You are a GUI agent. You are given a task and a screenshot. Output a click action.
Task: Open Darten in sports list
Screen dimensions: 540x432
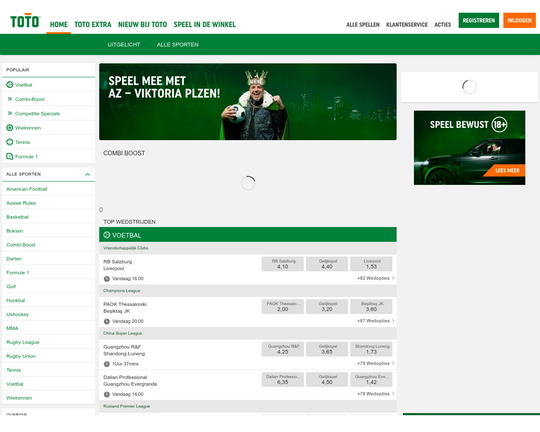point(49,259)
